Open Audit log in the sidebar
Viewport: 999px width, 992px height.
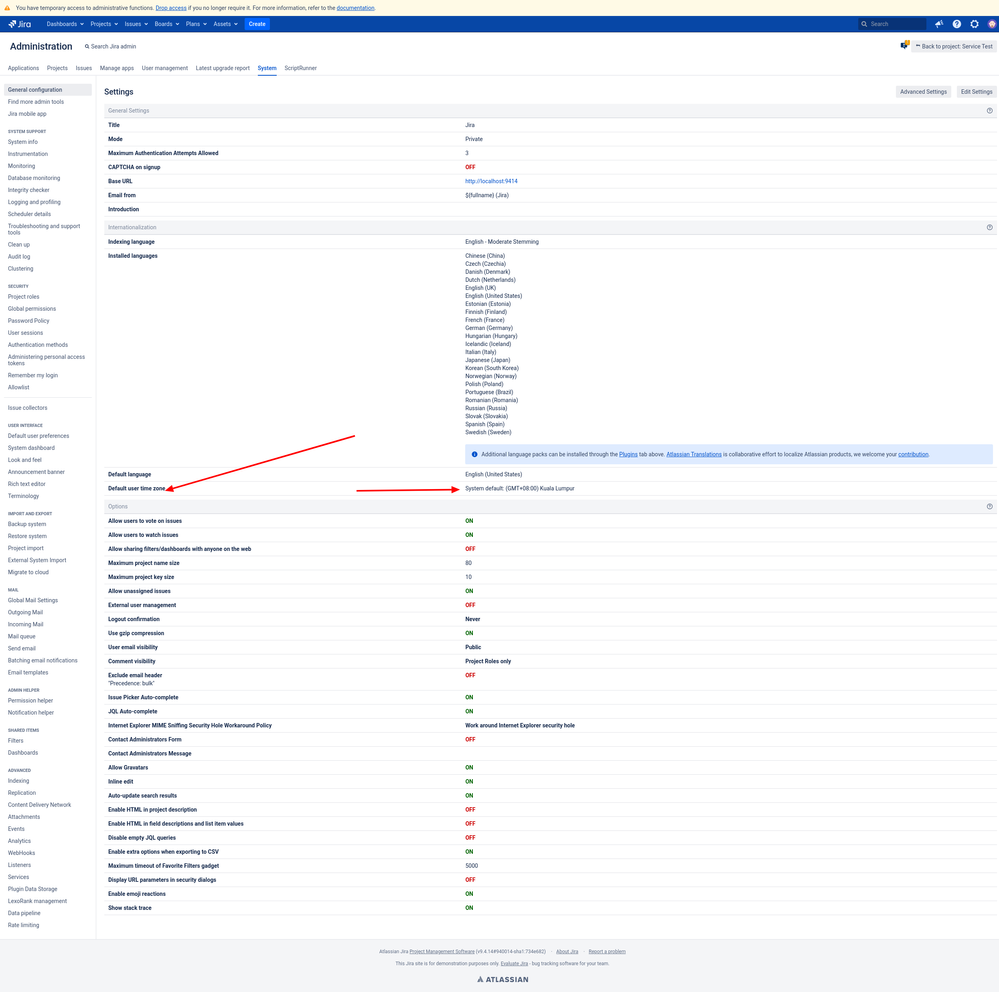[19, 257]
